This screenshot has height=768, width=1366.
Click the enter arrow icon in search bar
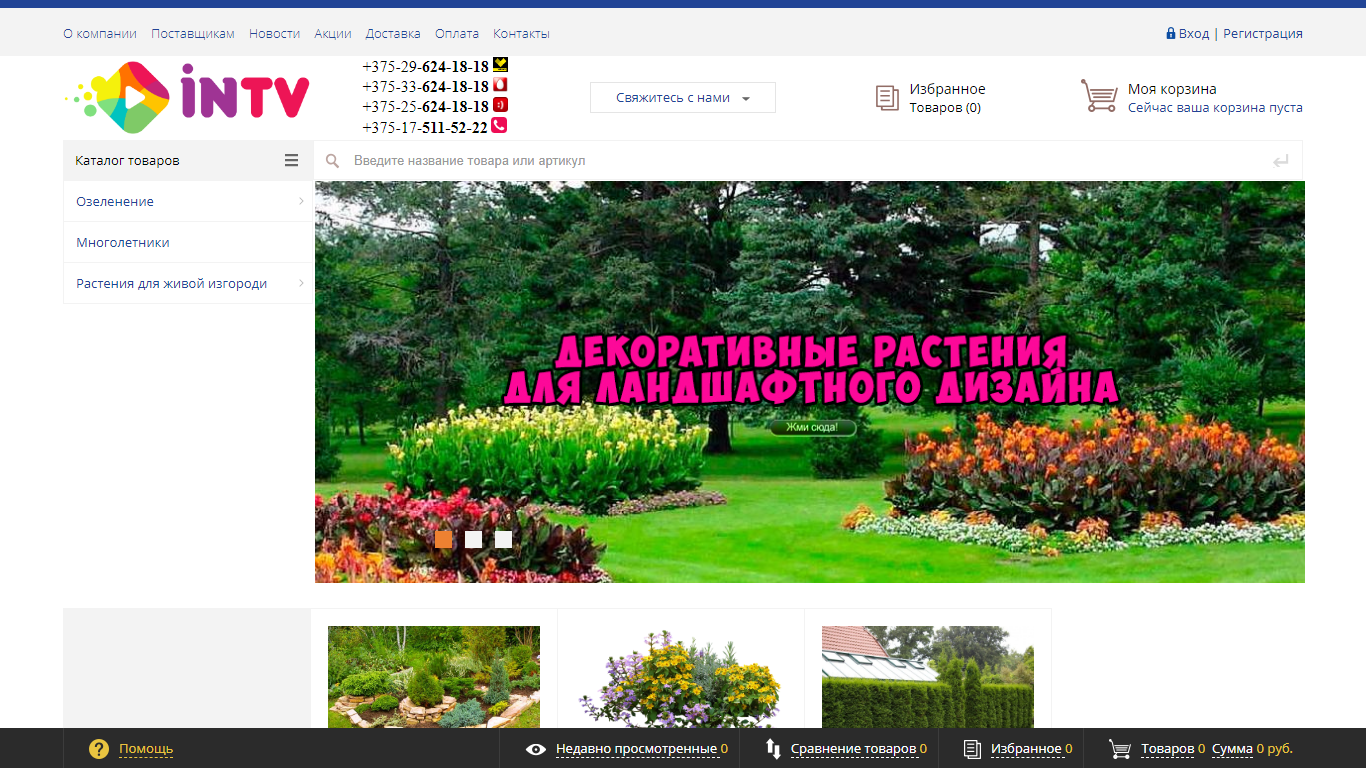[x=1281, y=161]
